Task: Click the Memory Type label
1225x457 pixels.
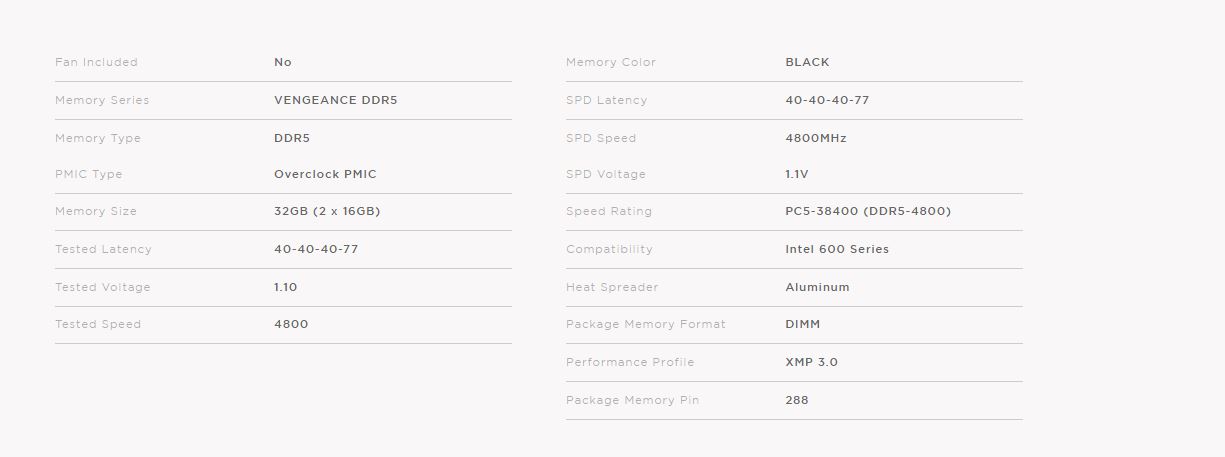Action: [x=98, y=138]
